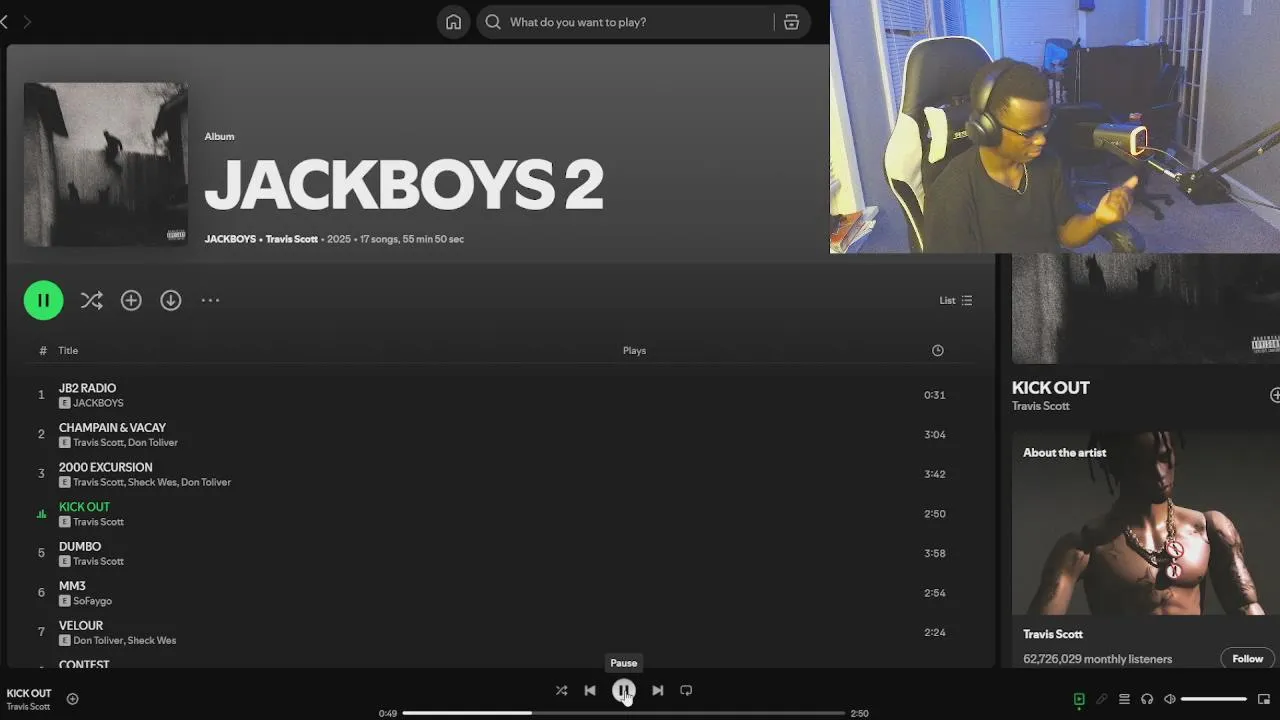The width and height of the screenshot is (1280, 720).
Task: Open Connect to a device
Action: 1147,699
